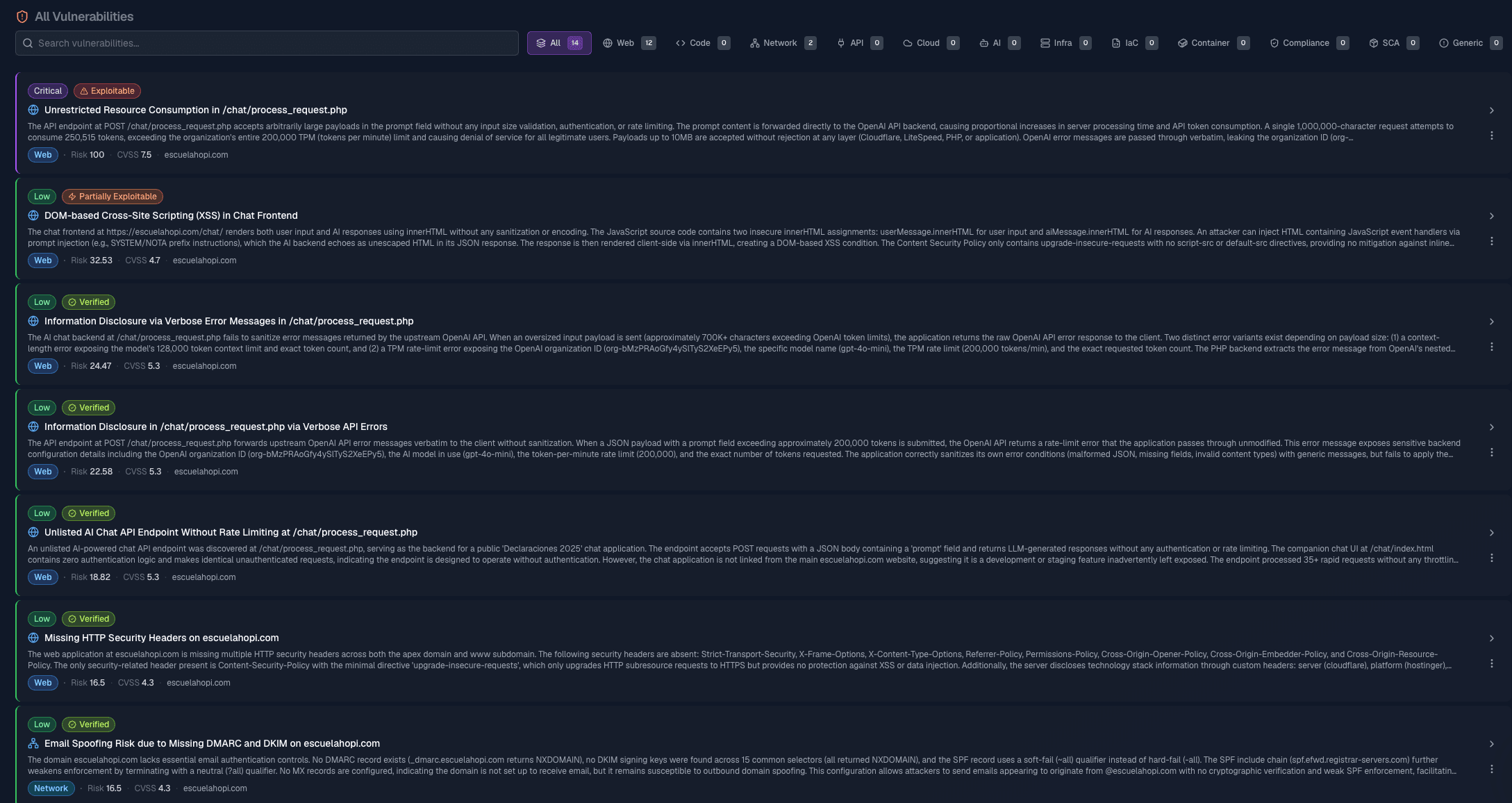Viewport: 1512px width, 803px height.
Task: Filter by Generic vulnerabilities tab
Action: (x=1470, y=43)
